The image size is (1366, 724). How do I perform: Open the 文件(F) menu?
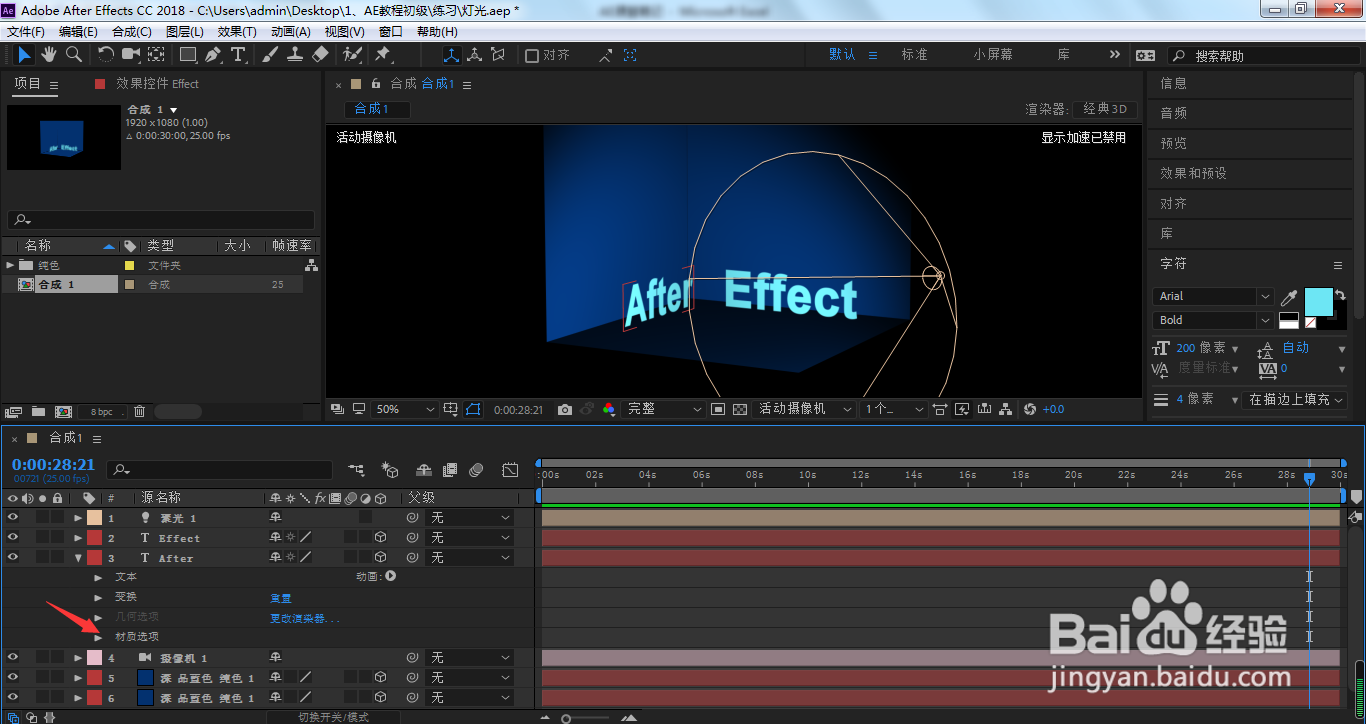pyautogui.click(x=26, y=31)
